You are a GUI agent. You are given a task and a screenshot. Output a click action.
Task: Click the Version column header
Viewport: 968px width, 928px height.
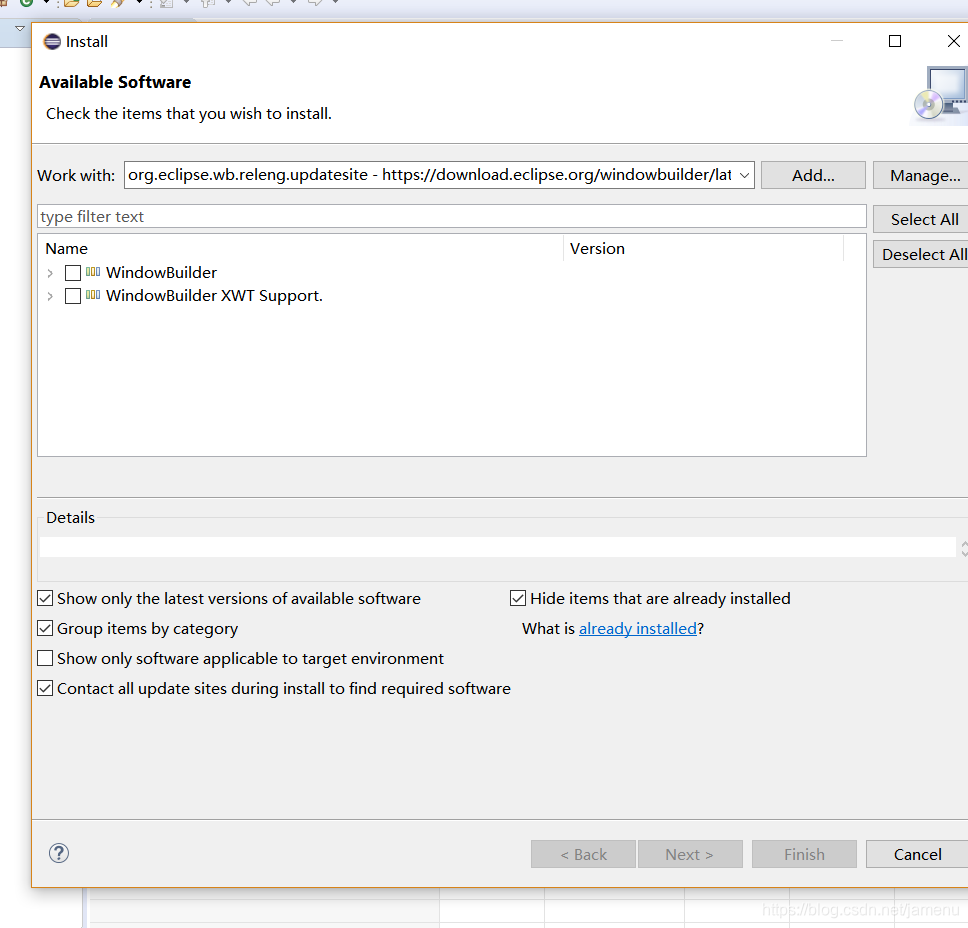[703, 248]
